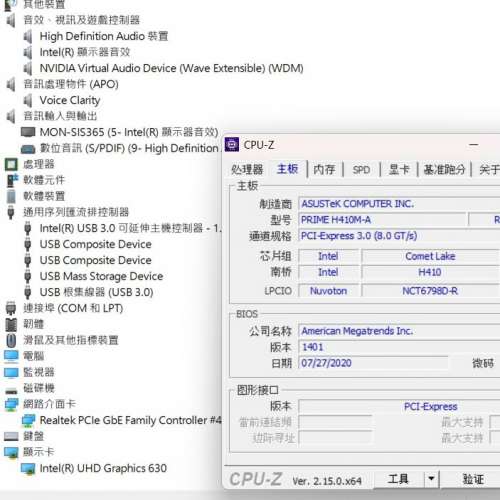Click the PCI-Express 3.0 (8.0 GT/s) field
This screenshot has width=500, height=500.
(399, 236)
